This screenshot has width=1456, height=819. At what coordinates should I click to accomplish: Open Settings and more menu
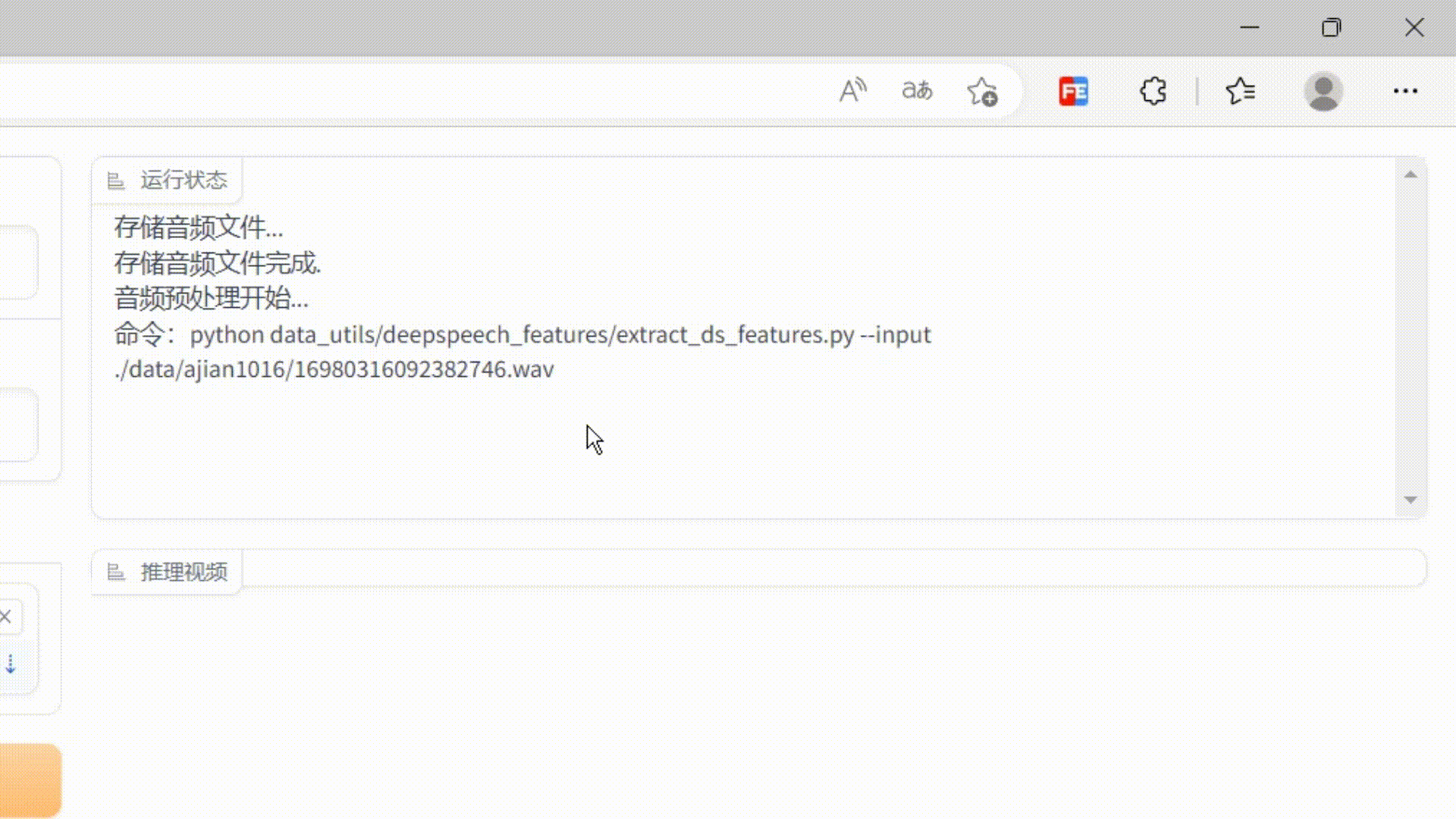pos(1405,92)
